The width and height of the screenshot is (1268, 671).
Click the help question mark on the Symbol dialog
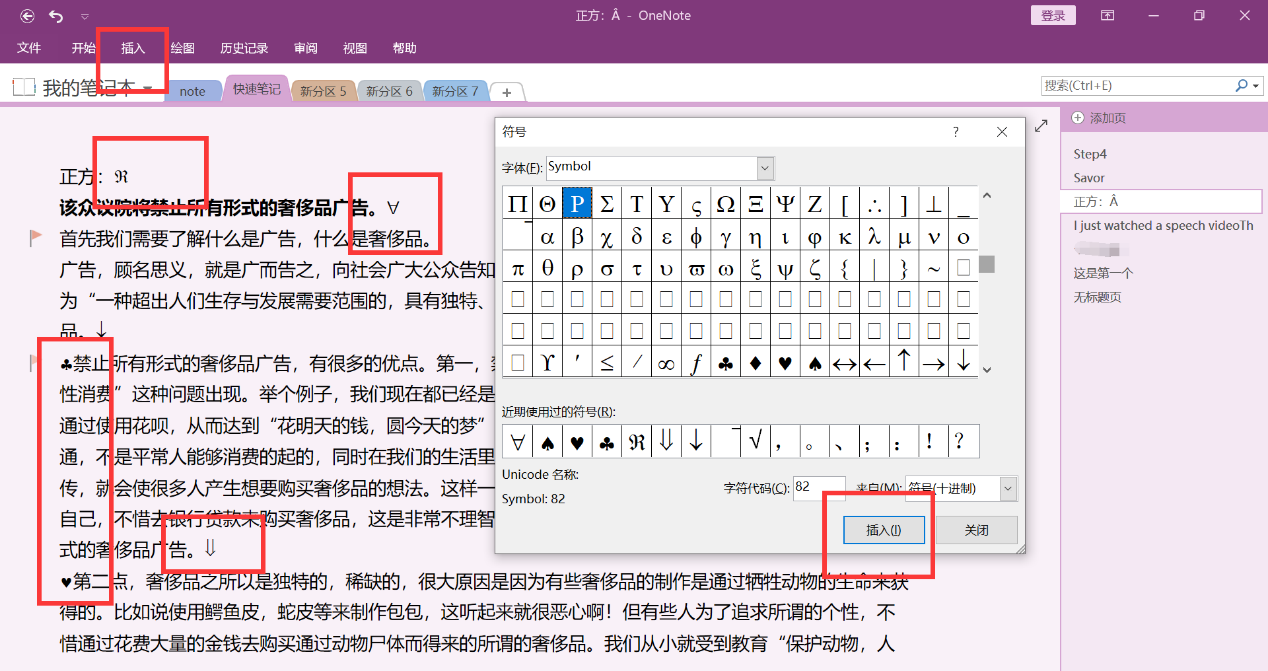click(955, 132)
